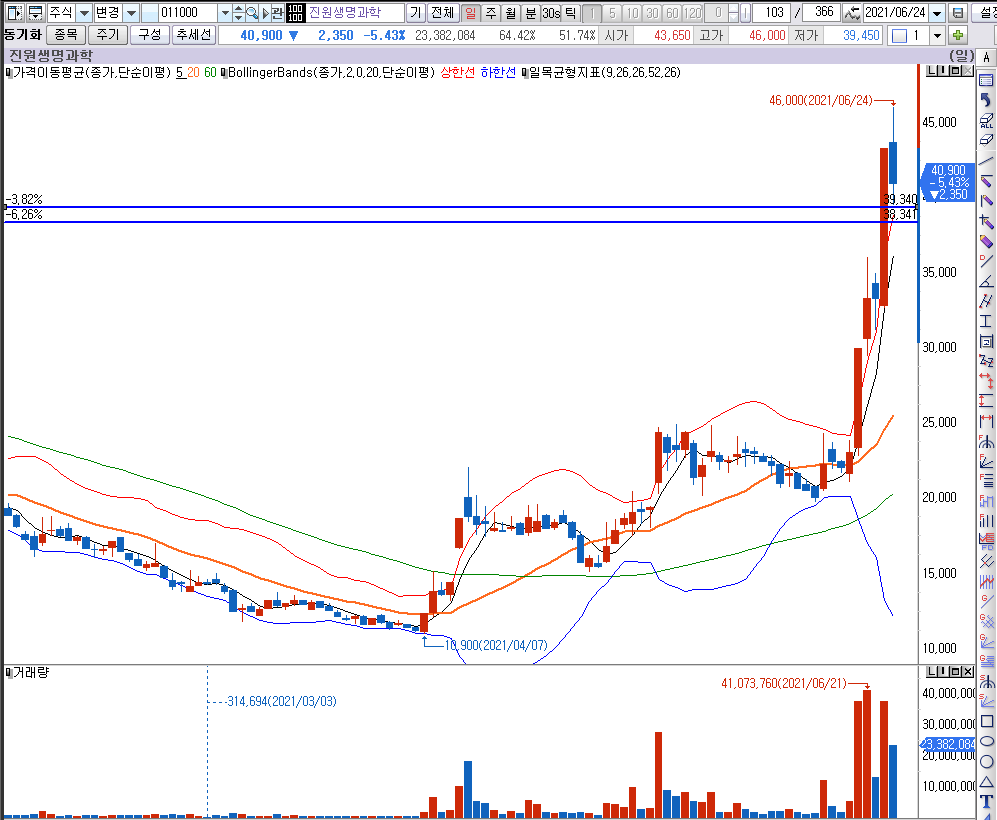Toggle the 틱 tick period button

571,13
